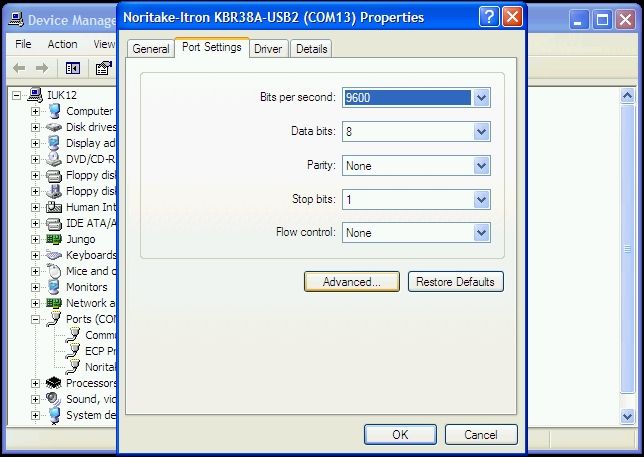Click the DVD/CD-ROM drives icon
Image resolution: width=644 pixels, height=457 pixels.
[54, 159]
